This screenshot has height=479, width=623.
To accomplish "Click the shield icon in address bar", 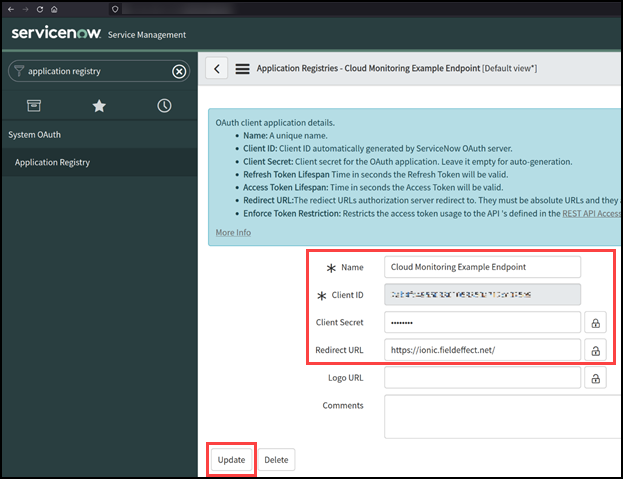I will (x=115, y=9).
